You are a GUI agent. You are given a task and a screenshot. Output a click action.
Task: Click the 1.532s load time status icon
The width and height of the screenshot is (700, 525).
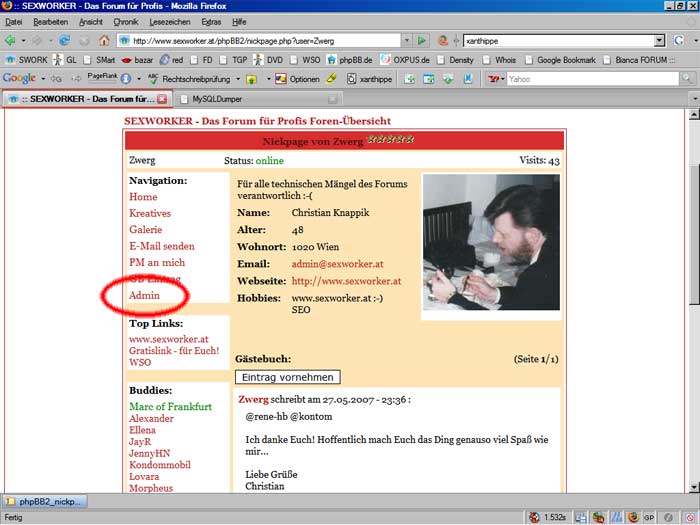pyautogui.click(x=547, y=517)
